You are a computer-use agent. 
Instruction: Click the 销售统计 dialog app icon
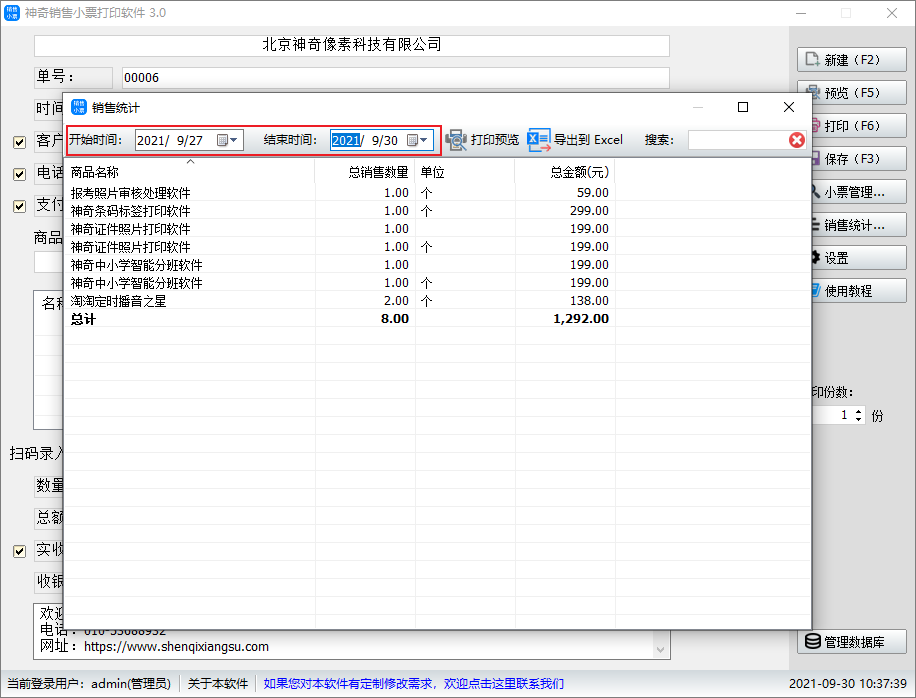(79, 107)
